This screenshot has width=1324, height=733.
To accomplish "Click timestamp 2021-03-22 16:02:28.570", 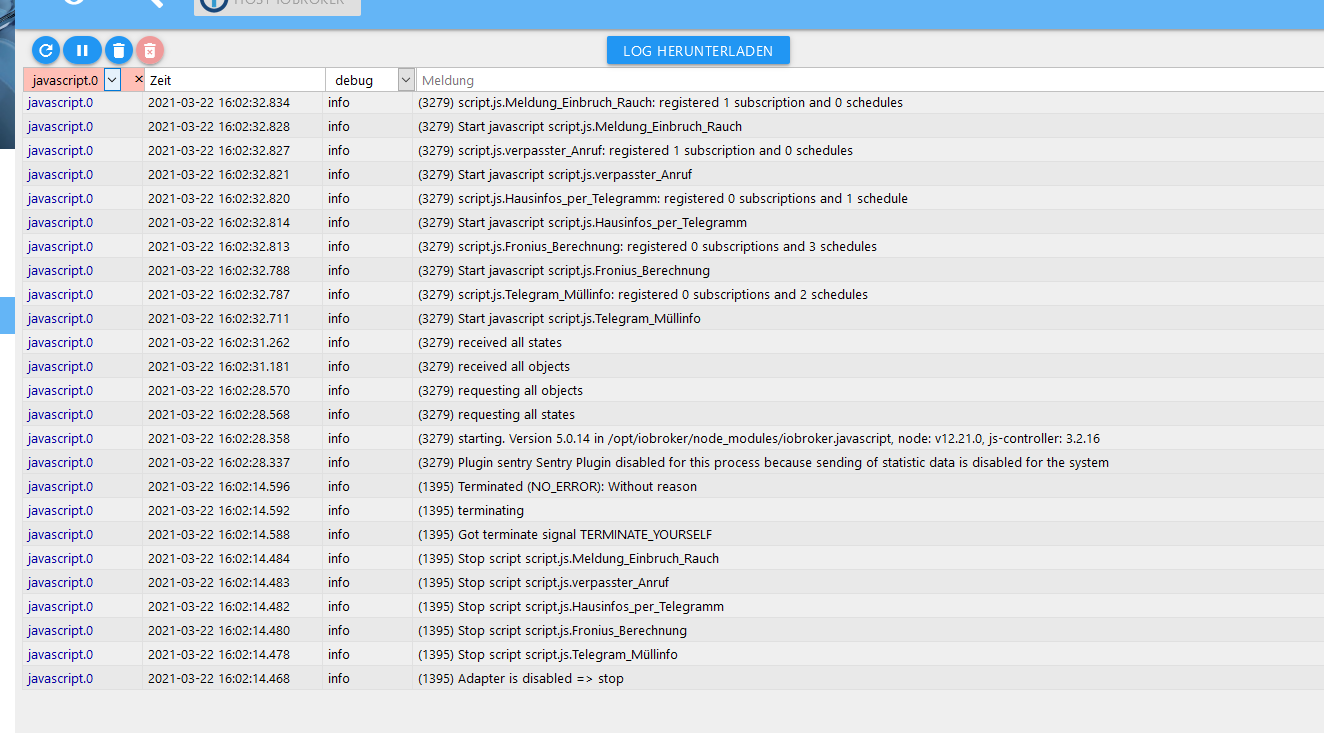I will click(219, 391).
